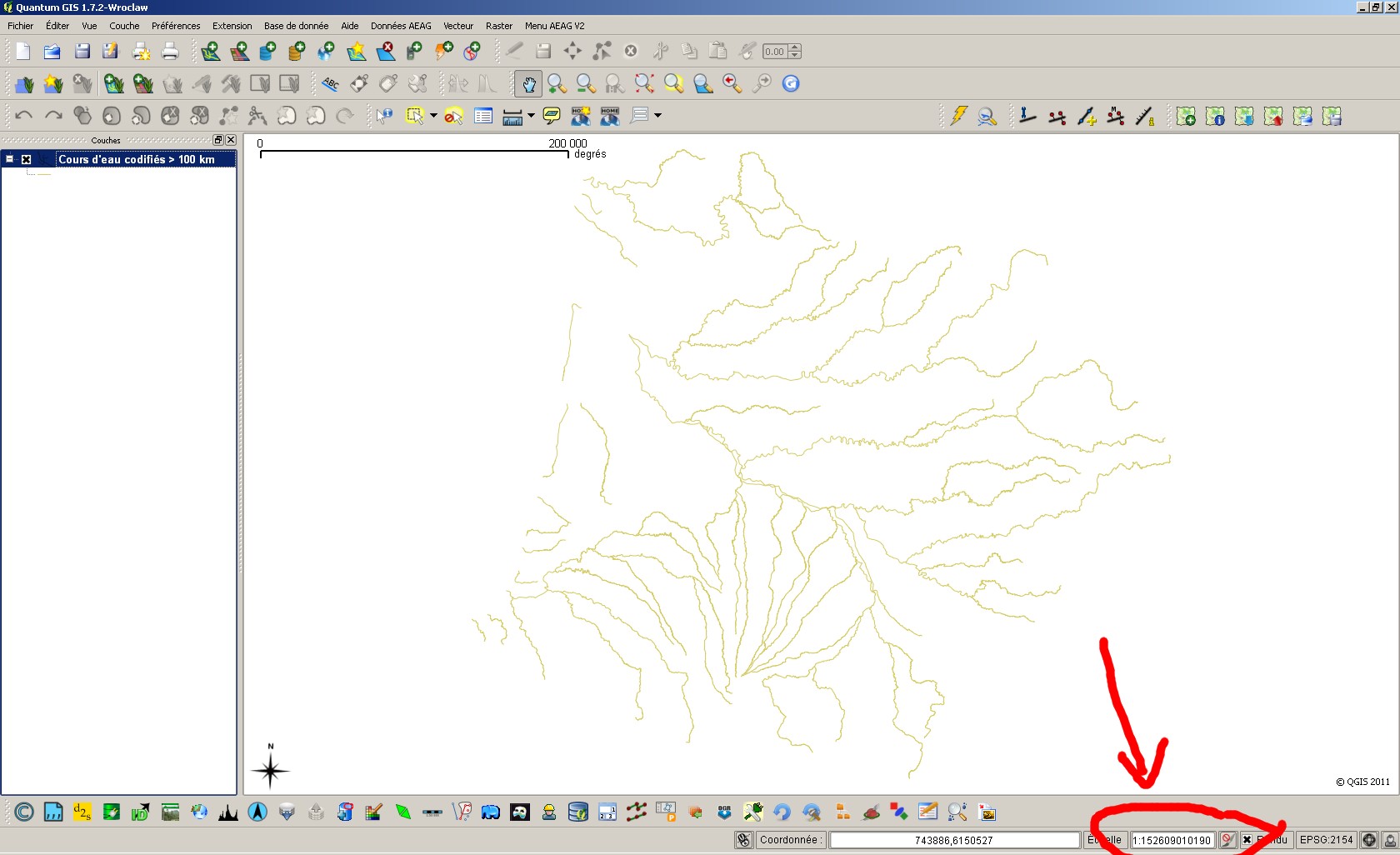Collapse the Cours d'eau codifiés layer tree
The image size is (1400, 855).
[x=9, y=159]
